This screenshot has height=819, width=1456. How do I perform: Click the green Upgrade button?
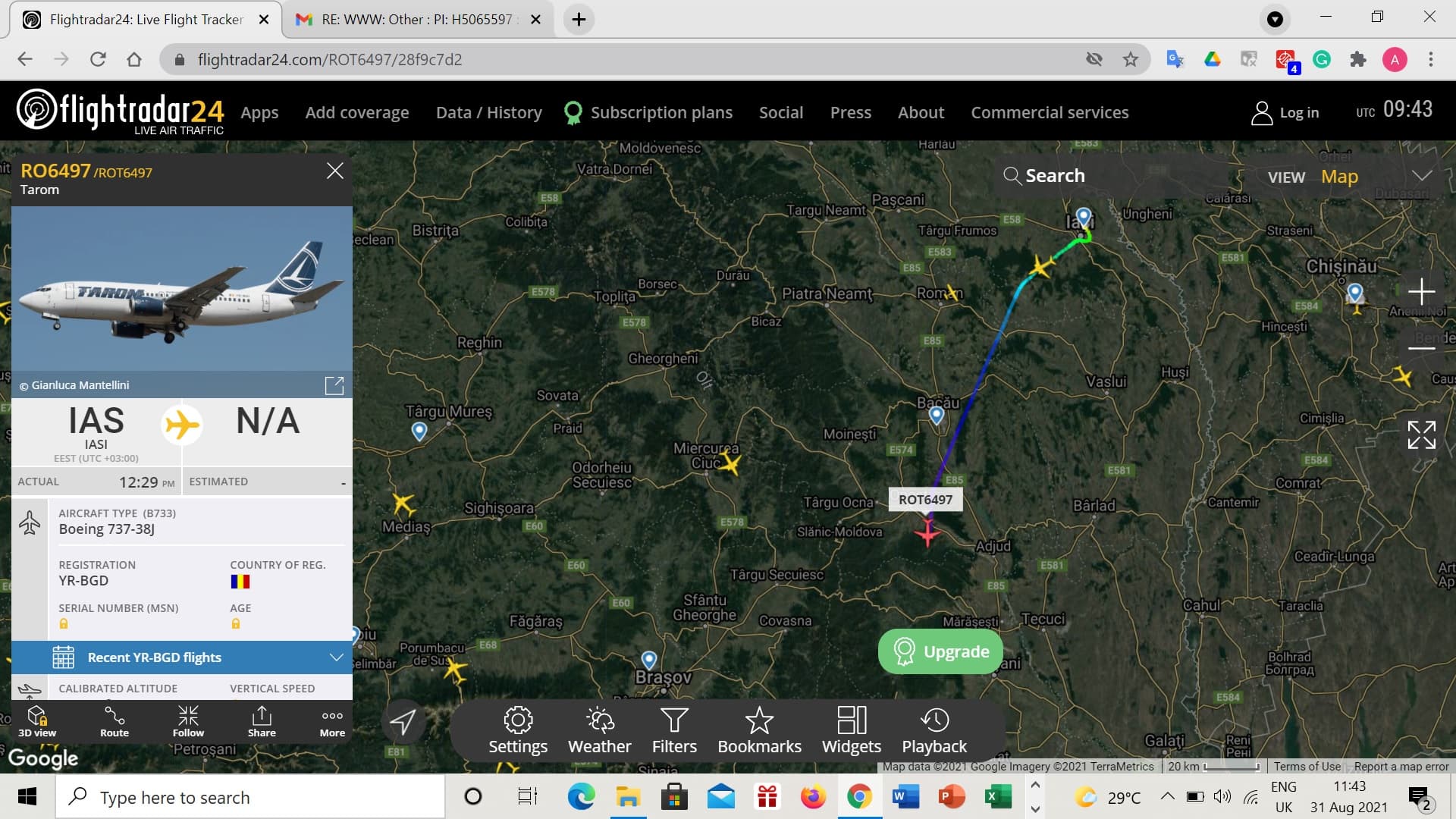click(940, 651)
